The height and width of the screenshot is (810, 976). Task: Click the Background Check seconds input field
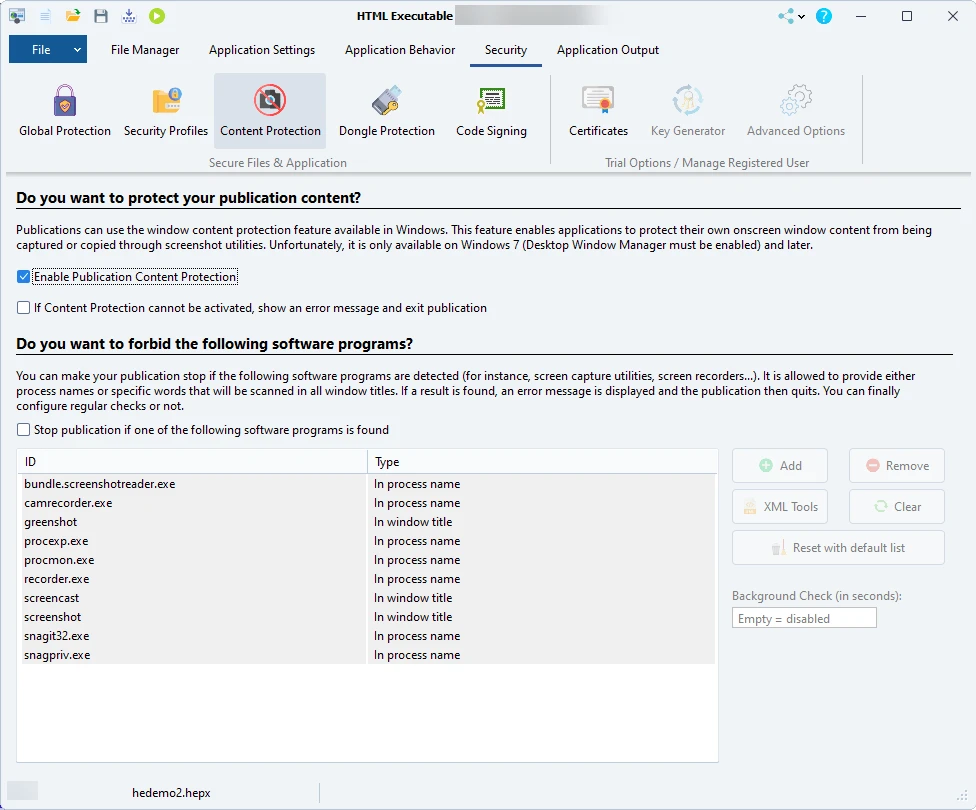[x=804, y=619]
